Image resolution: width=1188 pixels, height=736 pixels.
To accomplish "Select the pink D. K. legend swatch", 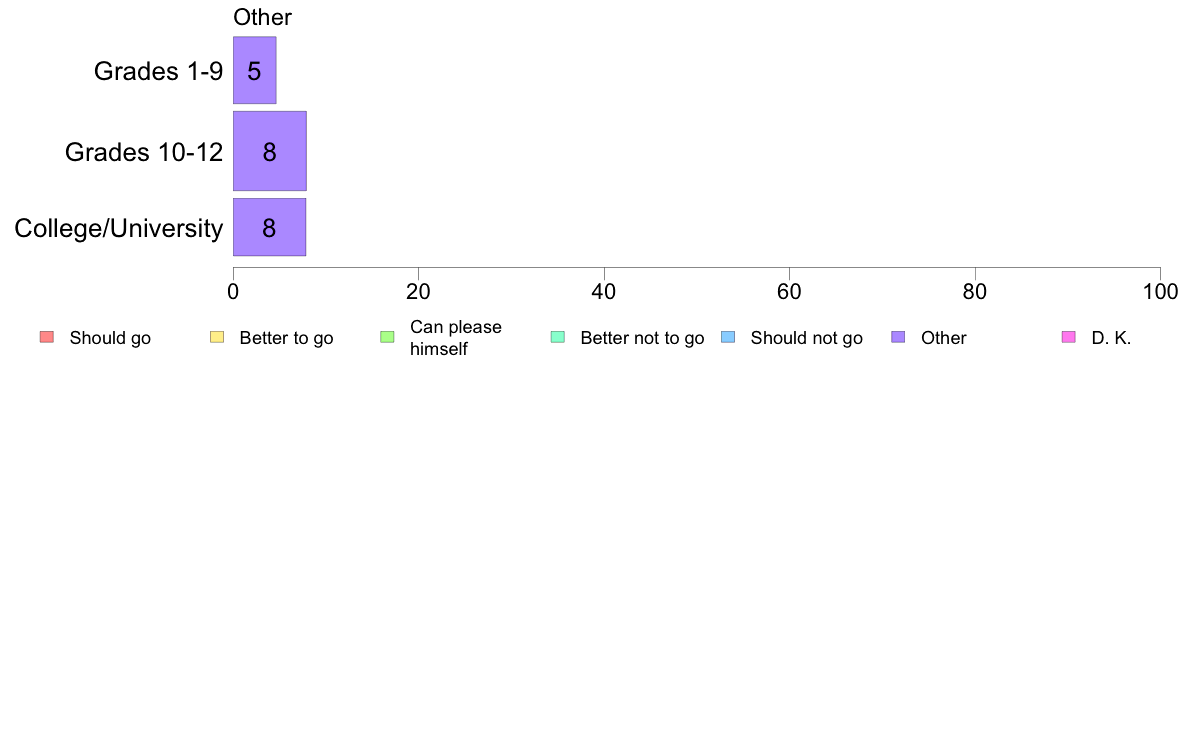I will [x=1068, y=337].
